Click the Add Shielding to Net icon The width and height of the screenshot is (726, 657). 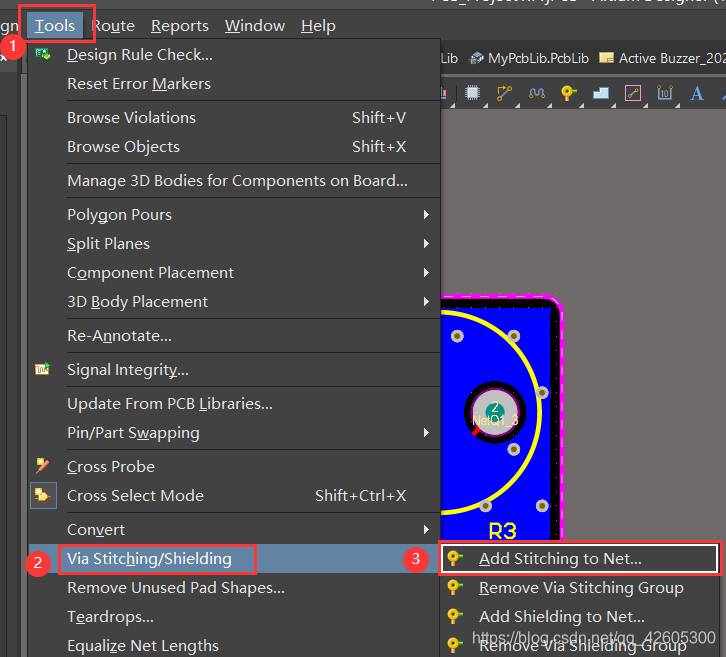(x=455, y=616)
